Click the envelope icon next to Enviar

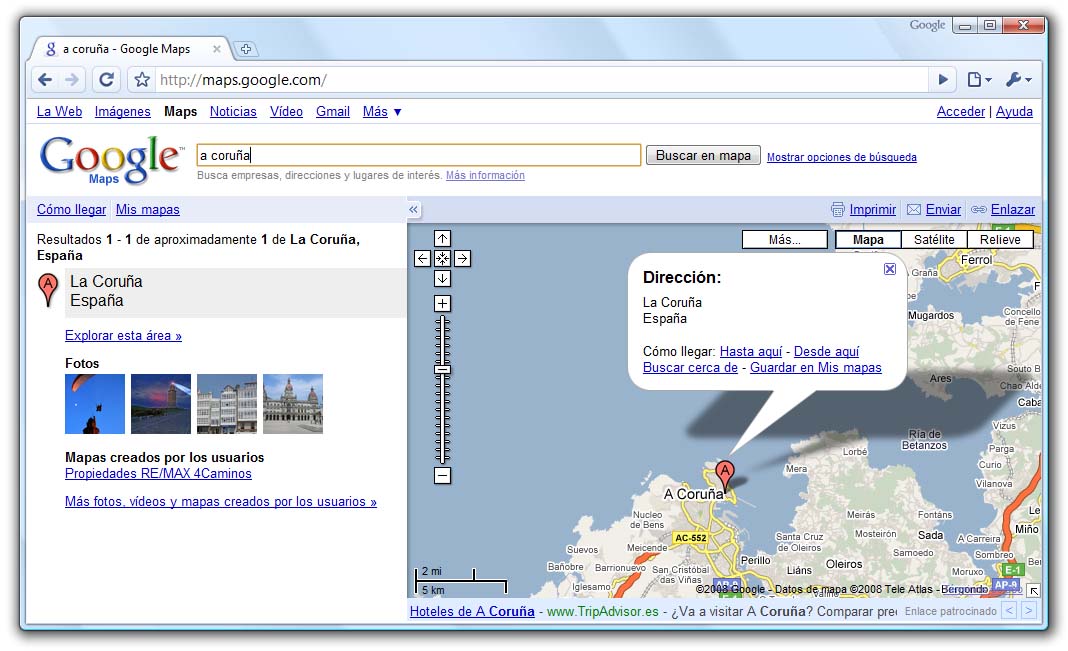coord(914,210)
